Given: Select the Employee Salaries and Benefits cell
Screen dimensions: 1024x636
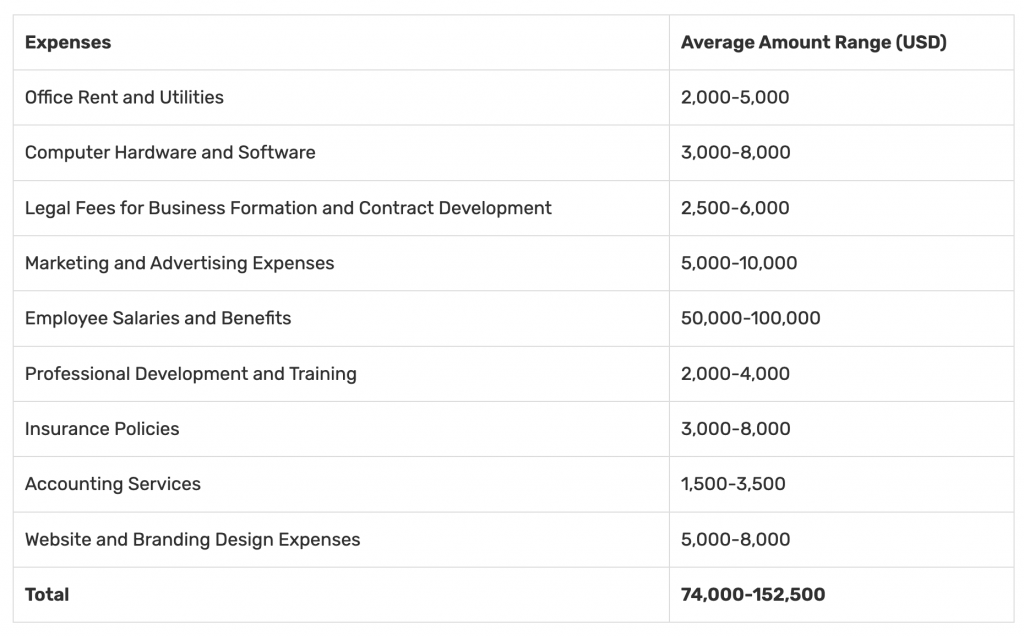Looking at the screenshot, I should click(x=158, y=319).
